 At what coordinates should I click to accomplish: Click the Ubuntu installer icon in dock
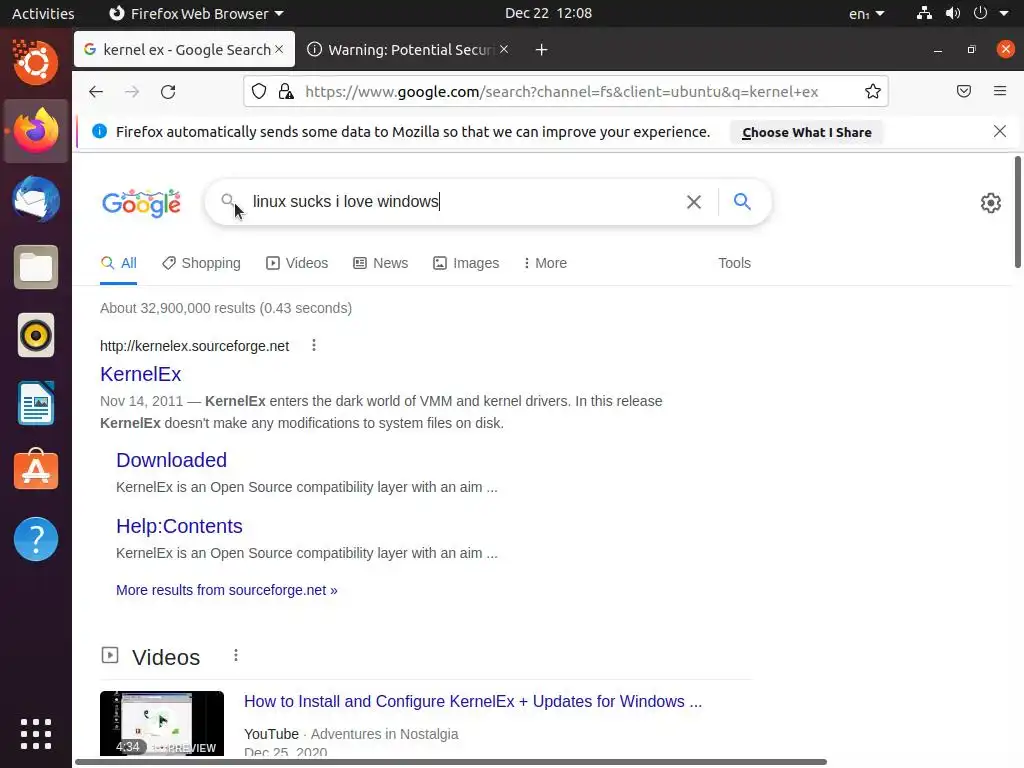(x=36, y=63)
